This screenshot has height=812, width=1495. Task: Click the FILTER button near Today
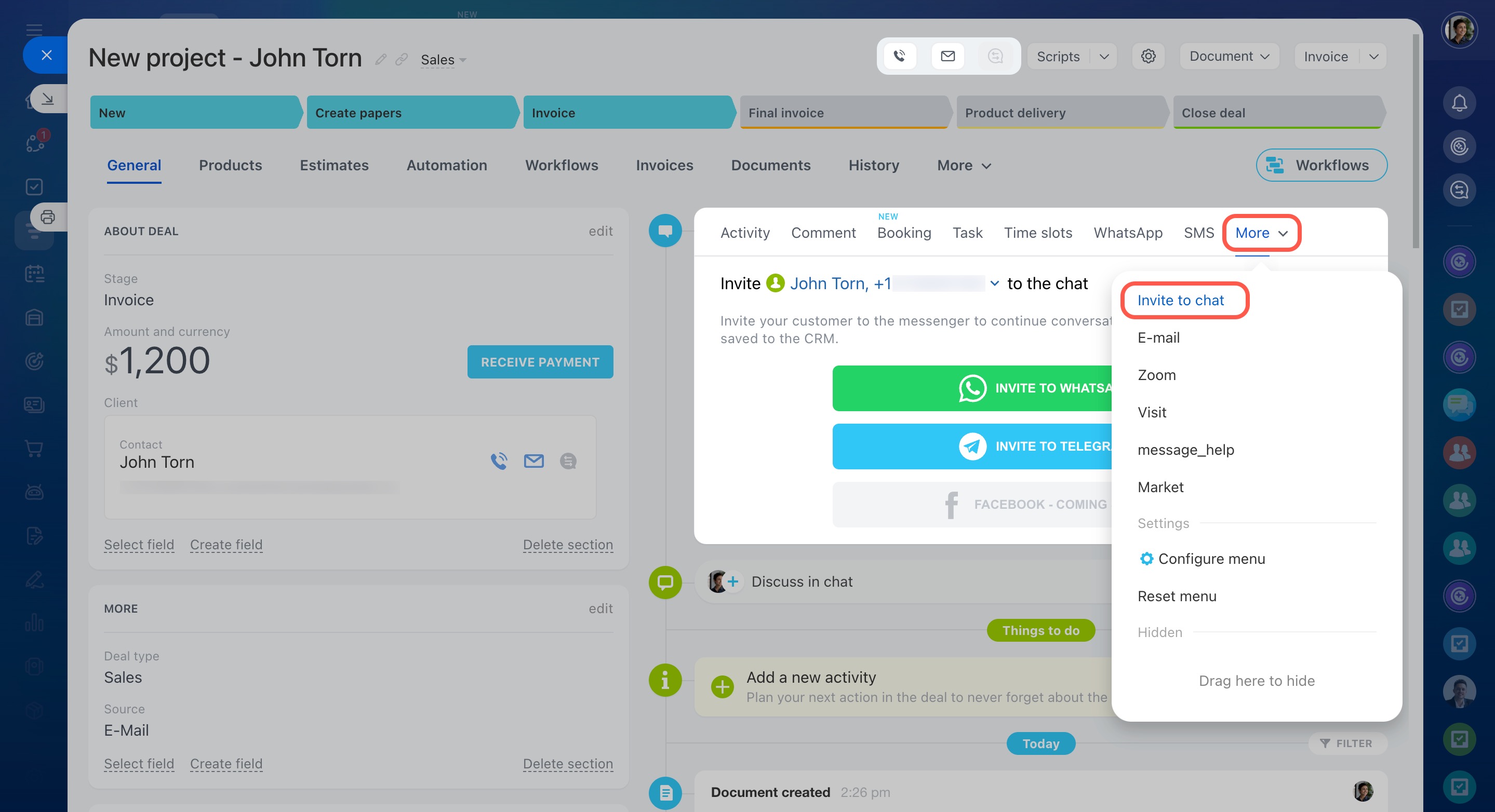pos(1346,743)
